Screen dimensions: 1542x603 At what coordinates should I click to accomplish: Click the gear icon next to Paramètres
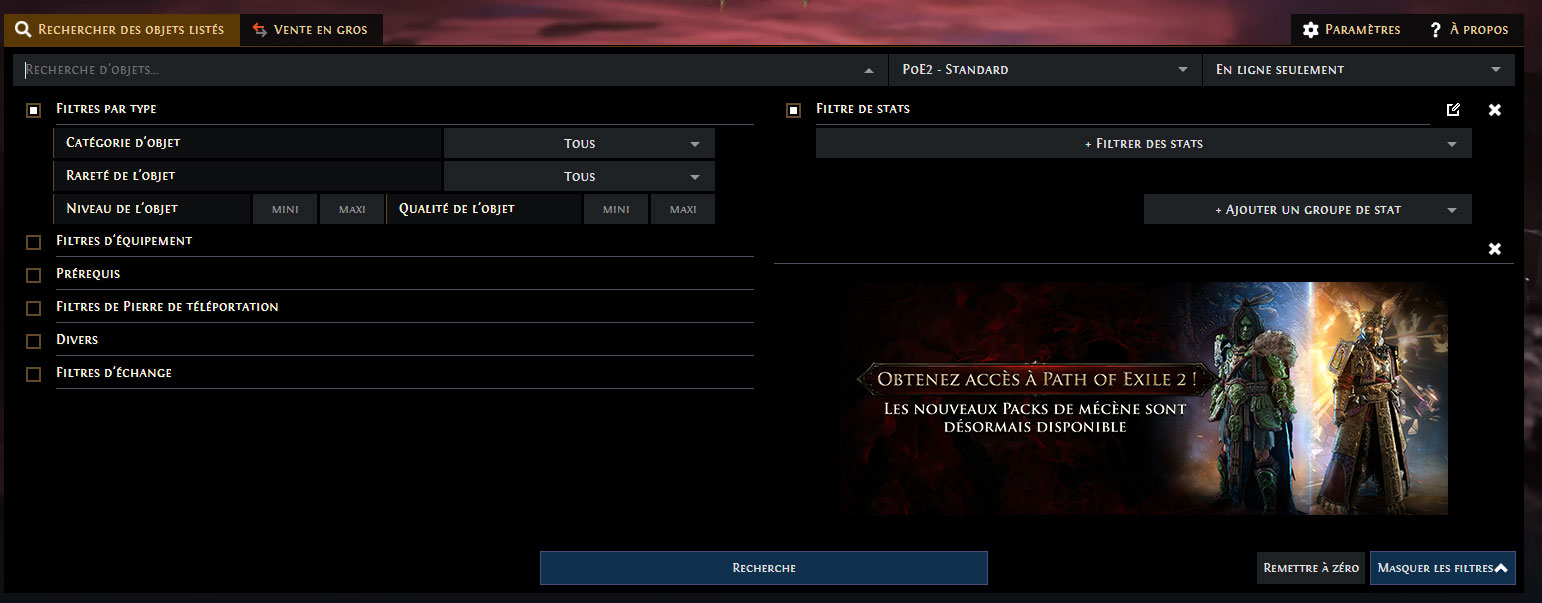point(1311,30)
